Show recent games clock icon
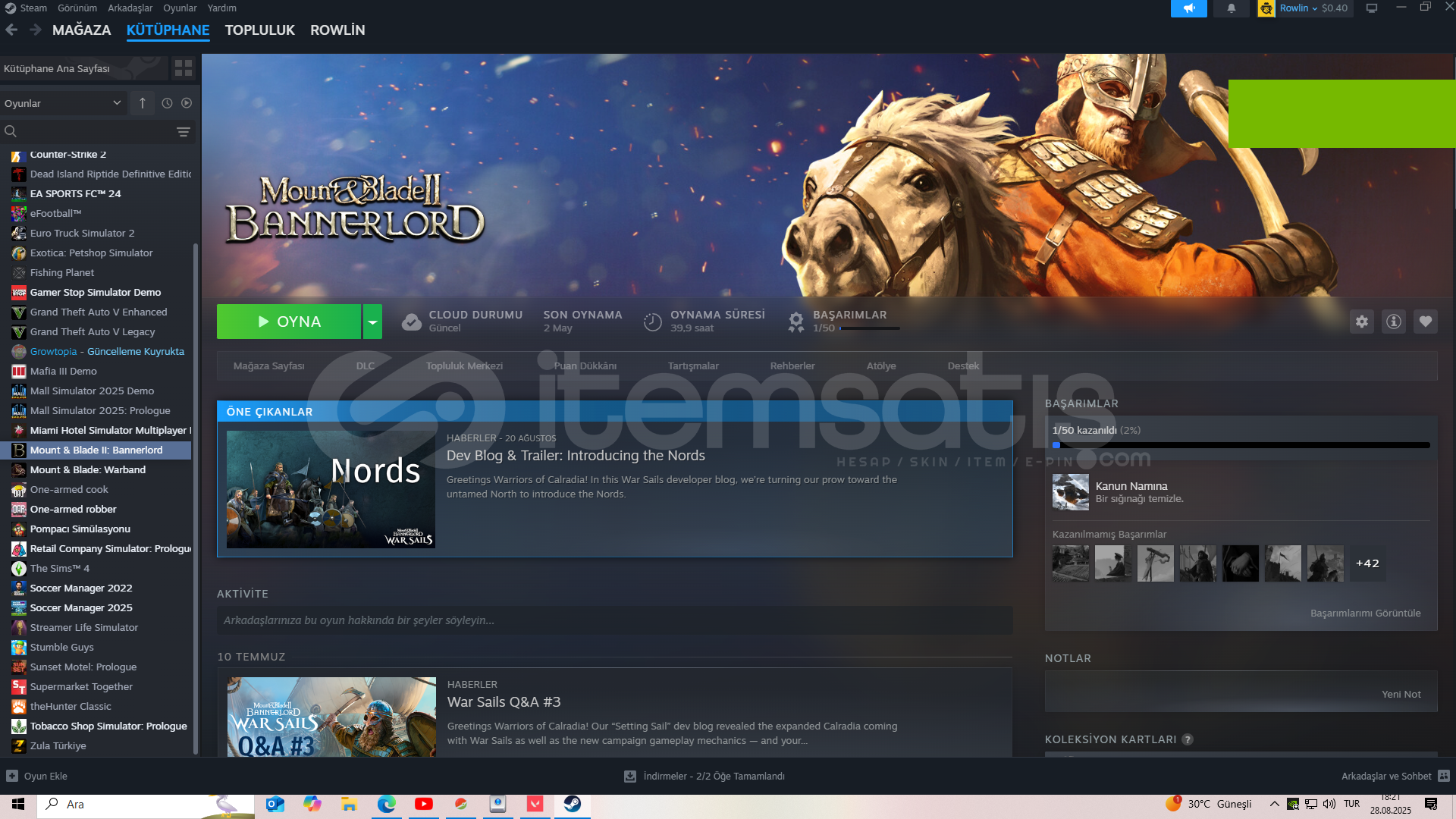The image size is (1456, 819). click(x=167, y=103)
